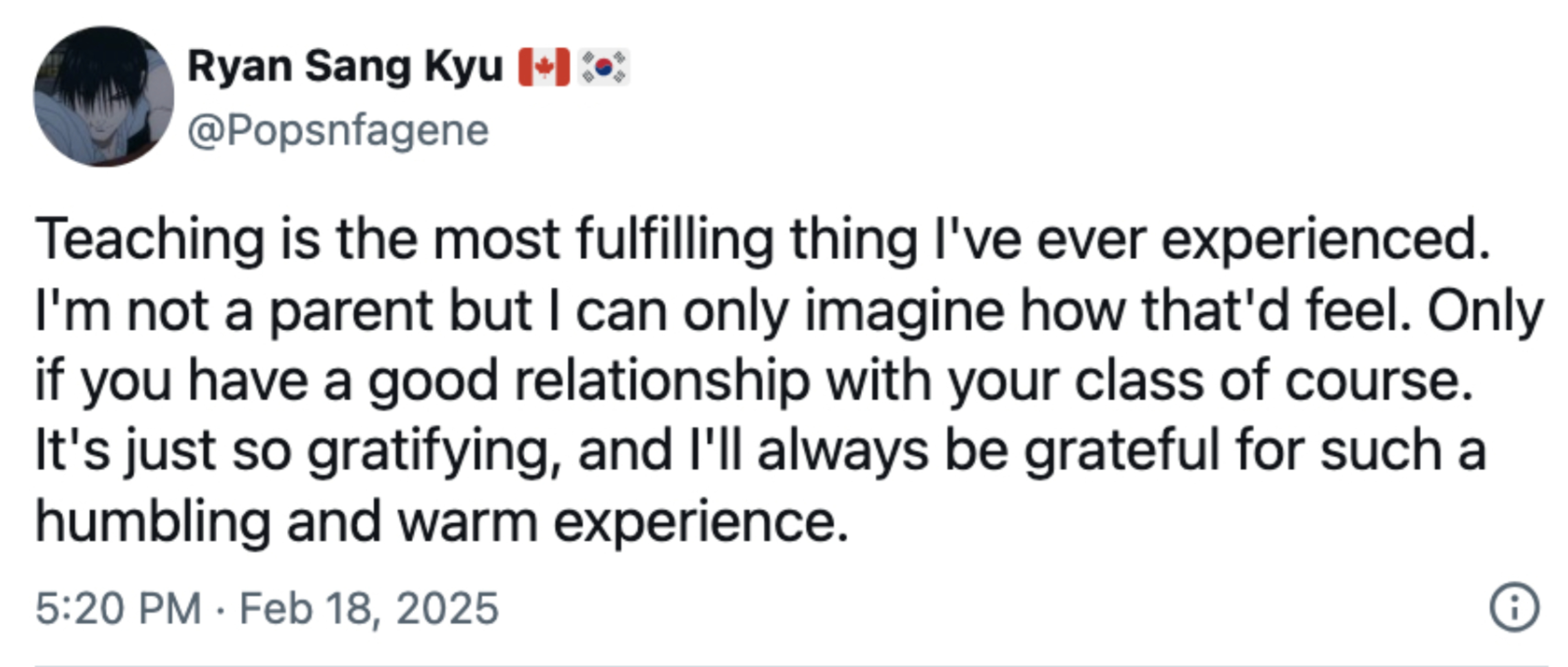Visit the @Popsnfagene handle link
Viewport: 1568px width, 667px height.
(x=339, y=131)
